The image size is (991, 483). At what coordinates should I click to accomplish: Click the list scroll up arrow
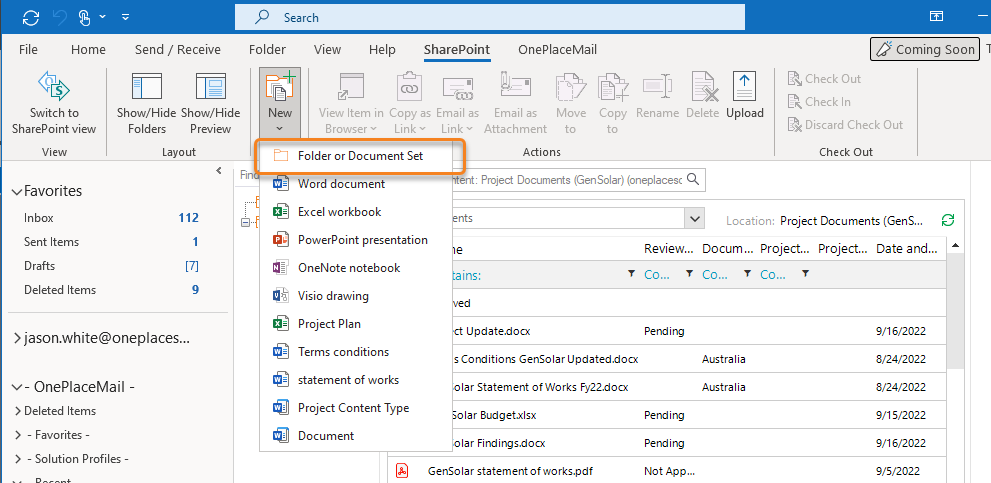[x=955, y=245]
